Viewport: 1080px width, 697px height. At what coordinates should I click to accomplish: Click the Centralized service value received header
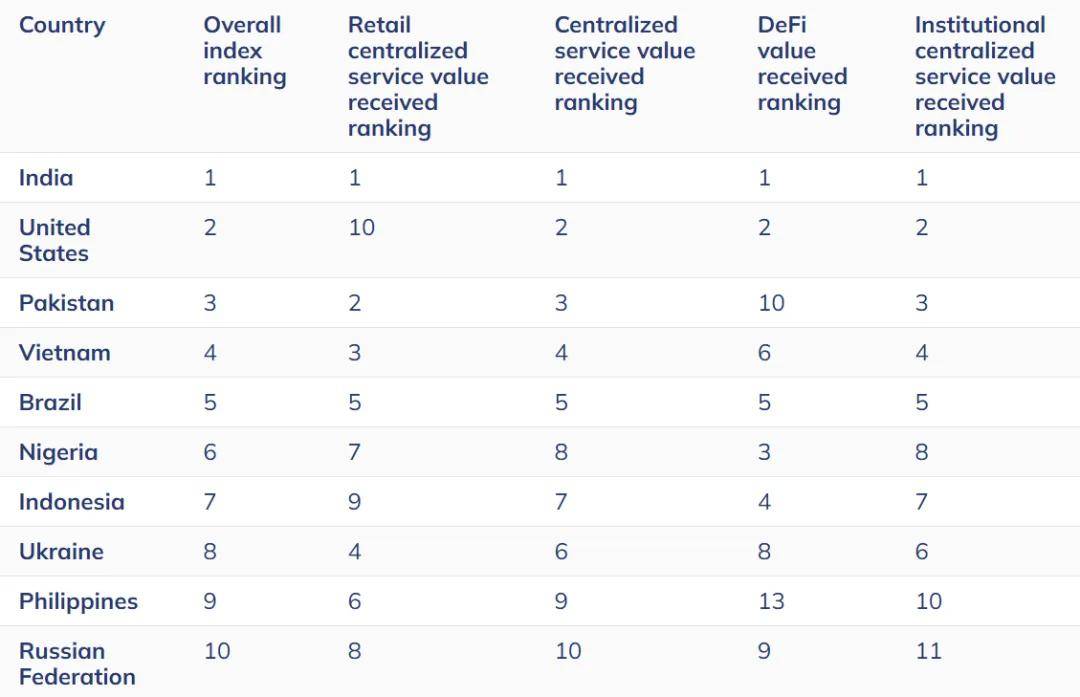click(624, 64)
